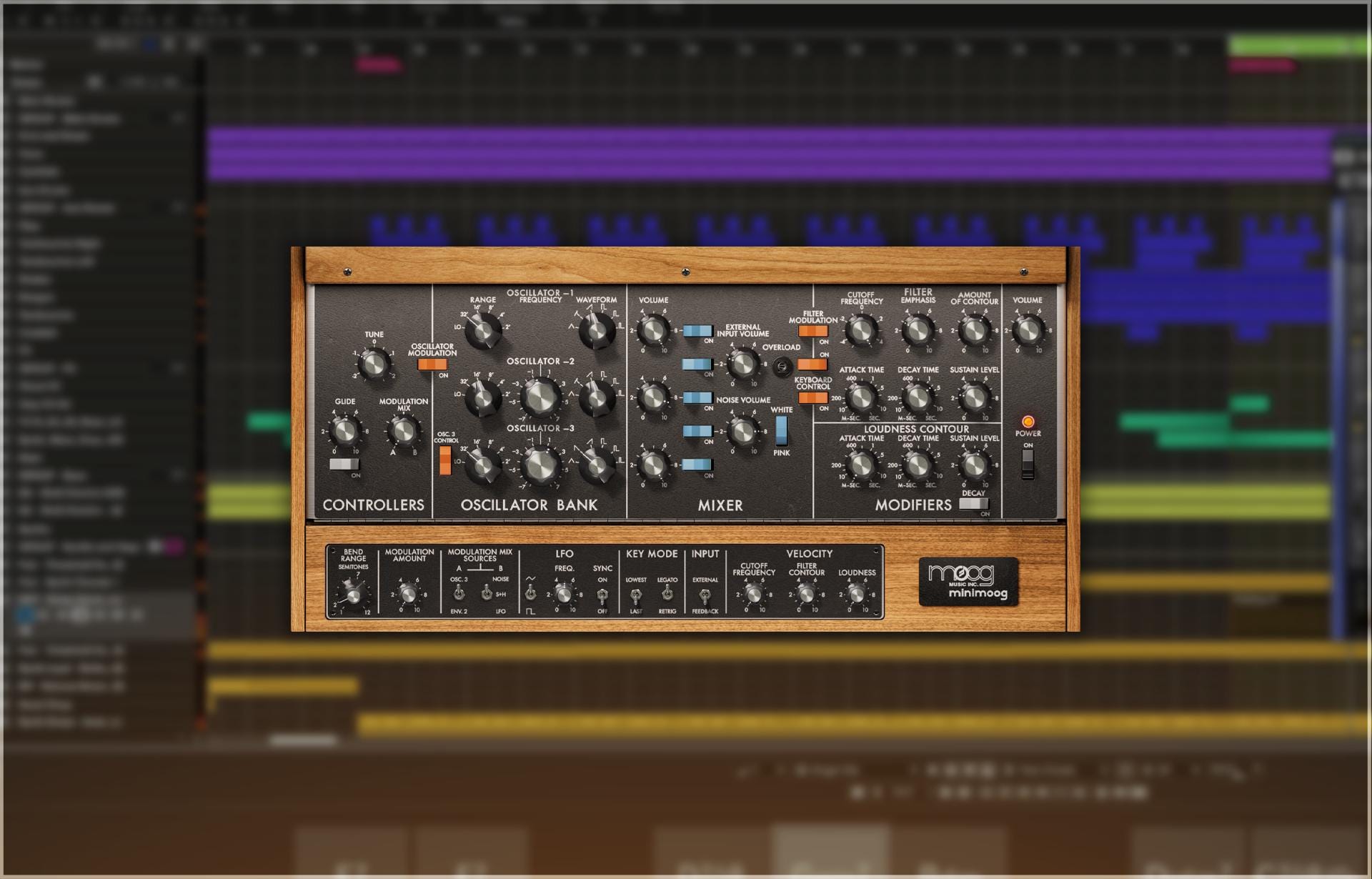Click the Velocity Loudness knob
Viewport: 1372px width, 879px height.
856,594
